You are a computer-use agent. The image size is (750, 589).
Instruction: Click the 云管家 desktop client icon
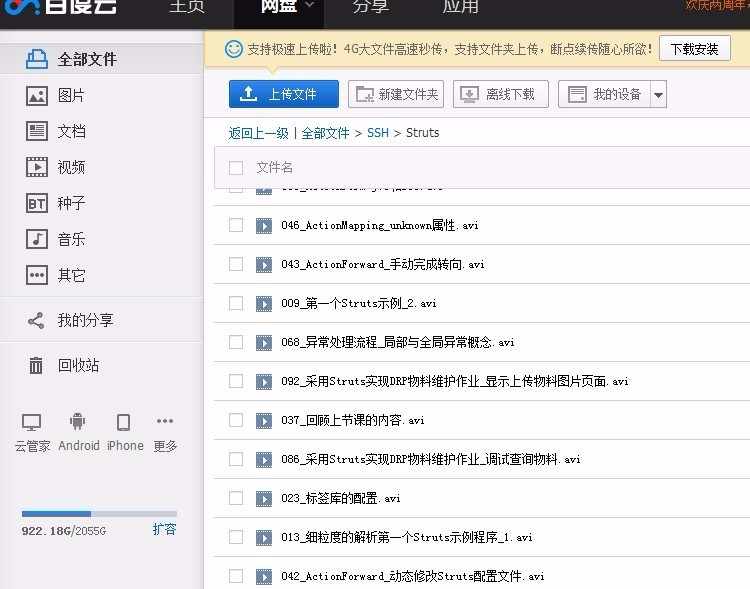(32, 422)
